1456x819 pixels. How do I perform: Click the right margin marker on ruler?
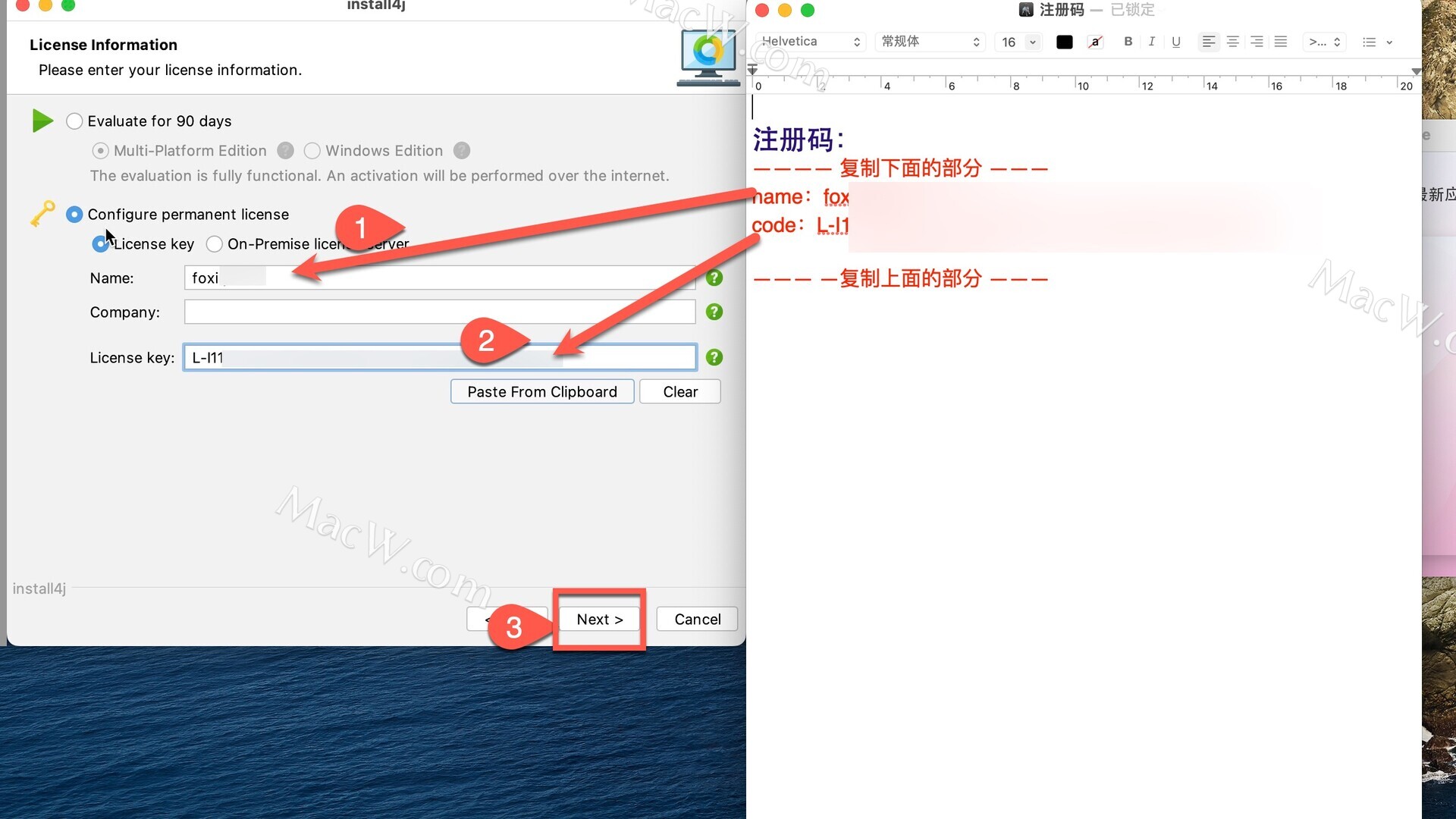click(1415, 71)
